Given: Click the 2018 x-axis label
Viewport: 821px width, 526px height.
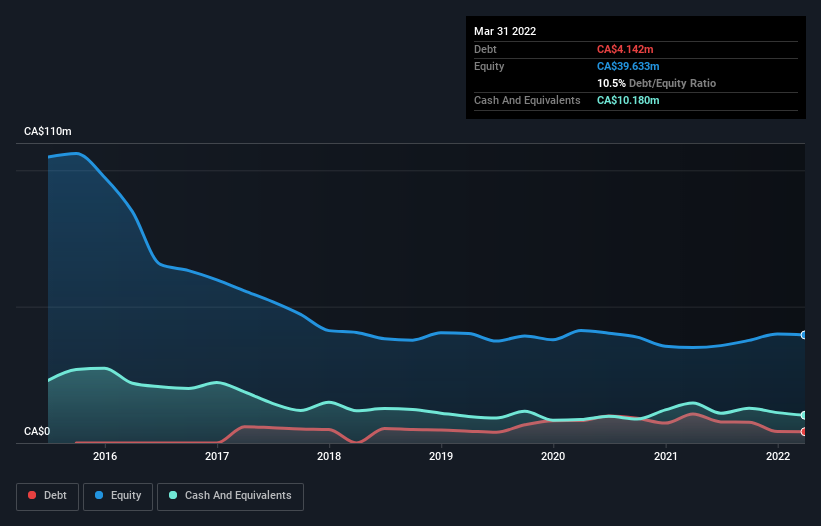Looking at the screenshot, I should coord(329,456).
